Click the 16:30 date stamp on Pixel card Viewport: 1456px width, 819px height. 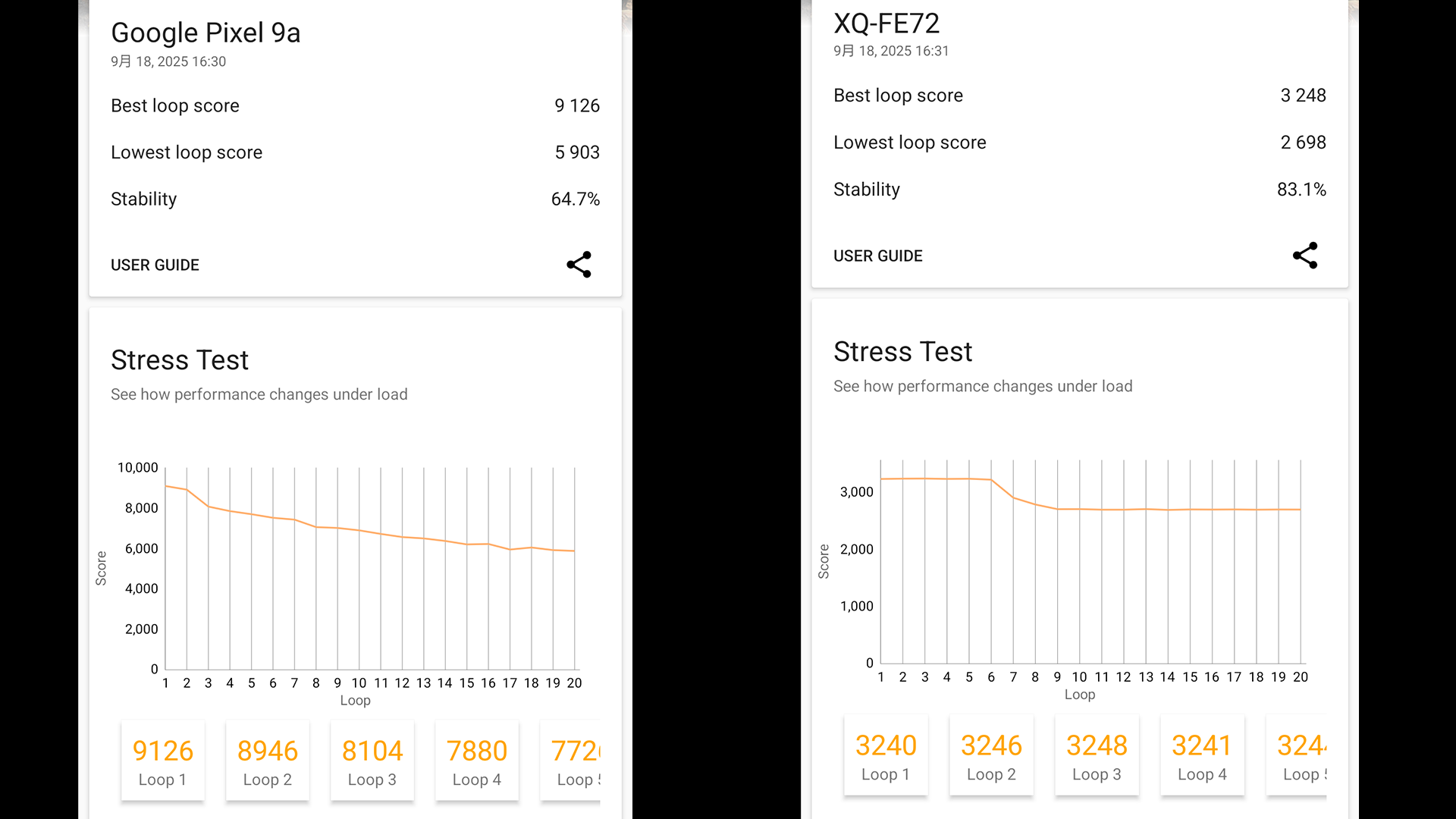click(x=168, y=61)
